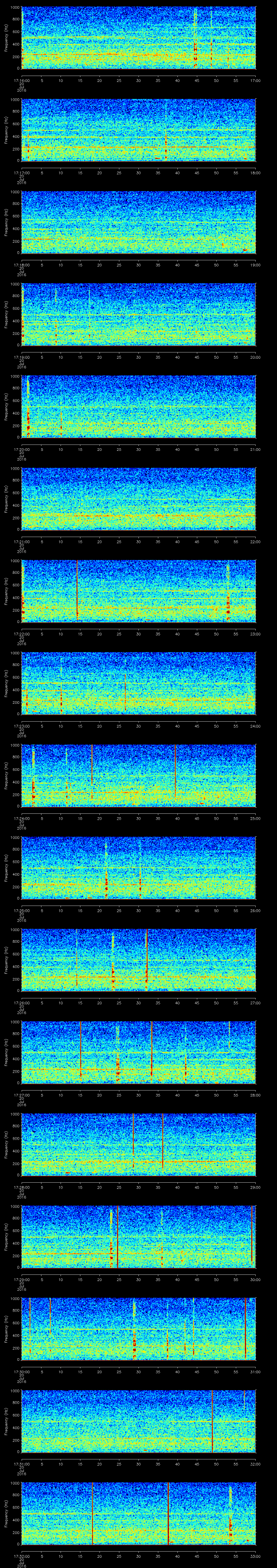277x1568 pixels.
Task: Click the 20:00 end-of-axis time label
Action: click(x=255, y=357)
